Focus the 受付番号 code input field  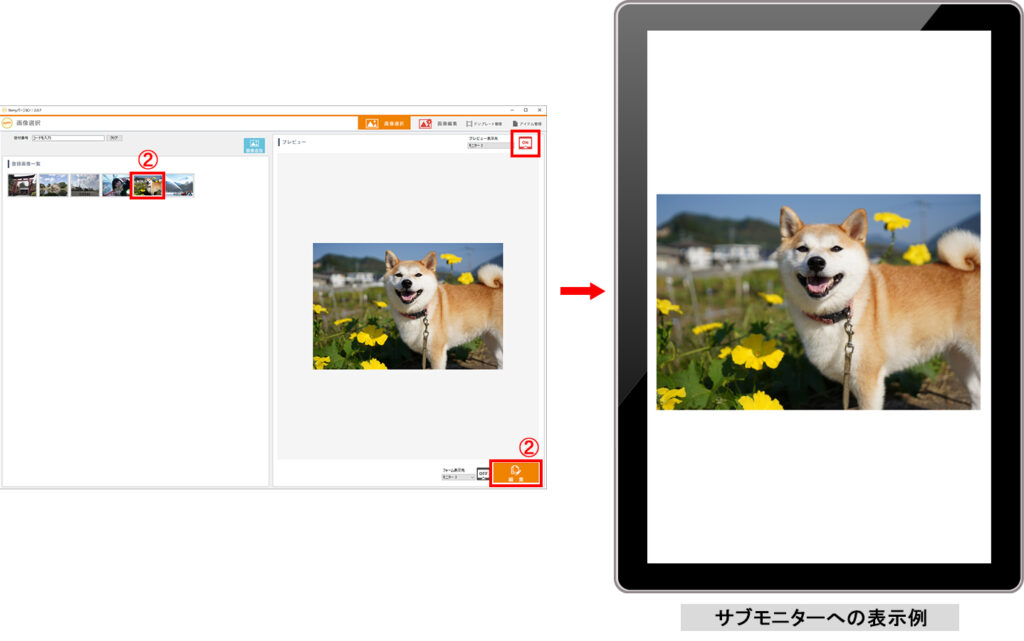pyautogui.click(x=68, y=138)
